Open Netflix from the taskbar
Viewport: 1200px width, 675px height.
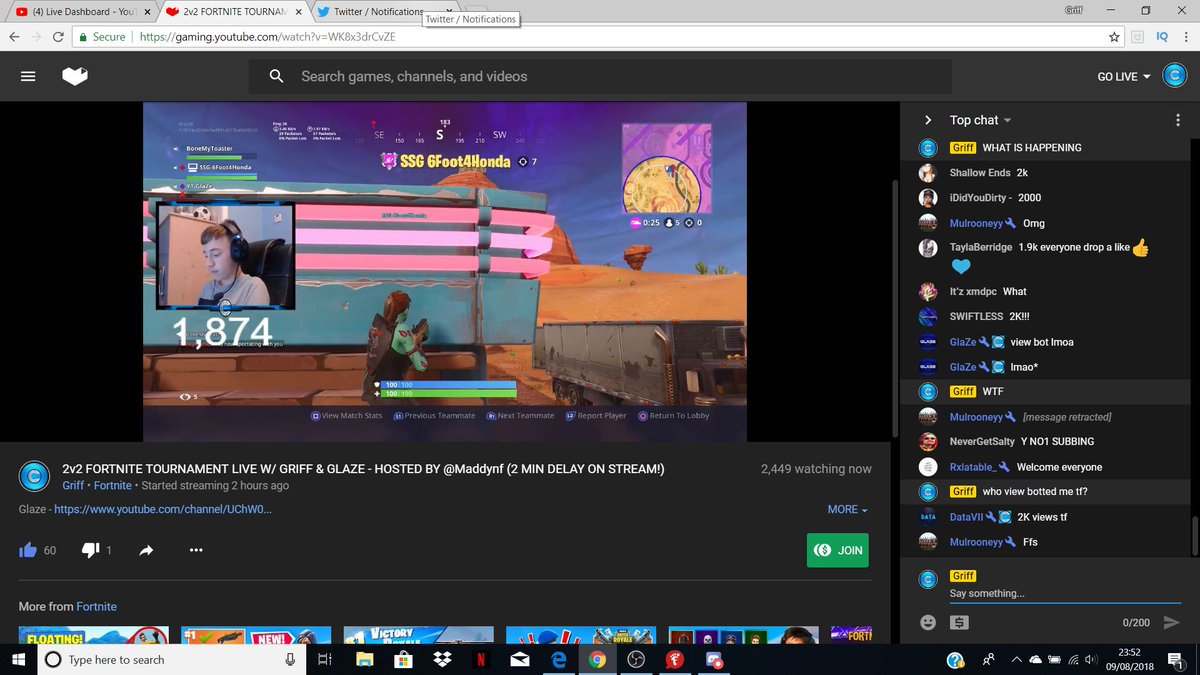point(480,660)
